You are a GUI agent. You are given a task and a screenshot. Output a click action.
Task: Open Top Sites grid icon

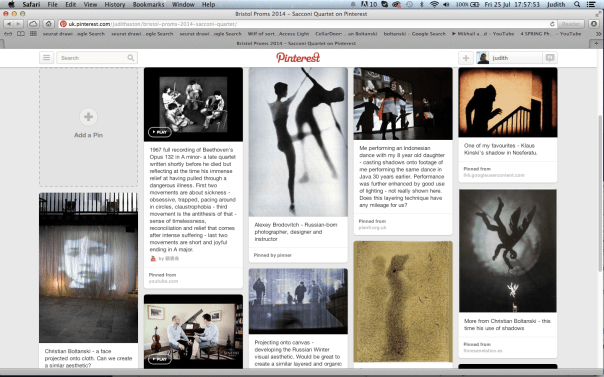[x=34, y=34]
